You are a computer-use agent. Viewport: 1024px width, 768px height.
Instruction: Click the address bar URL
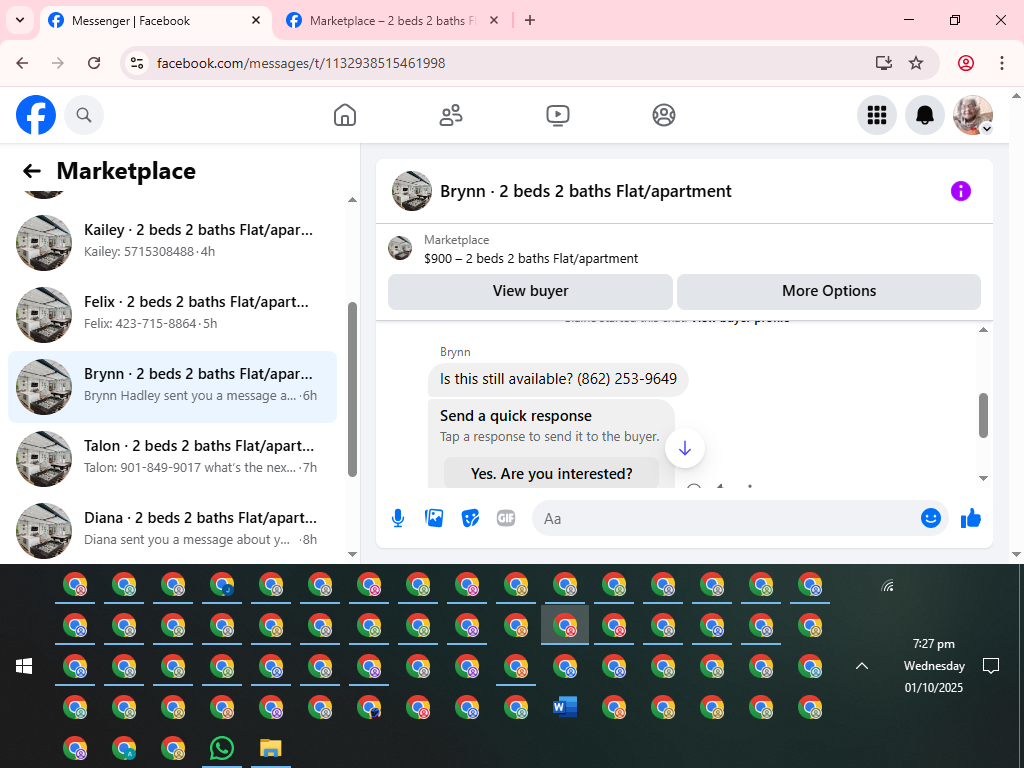[x=301, y=63]
